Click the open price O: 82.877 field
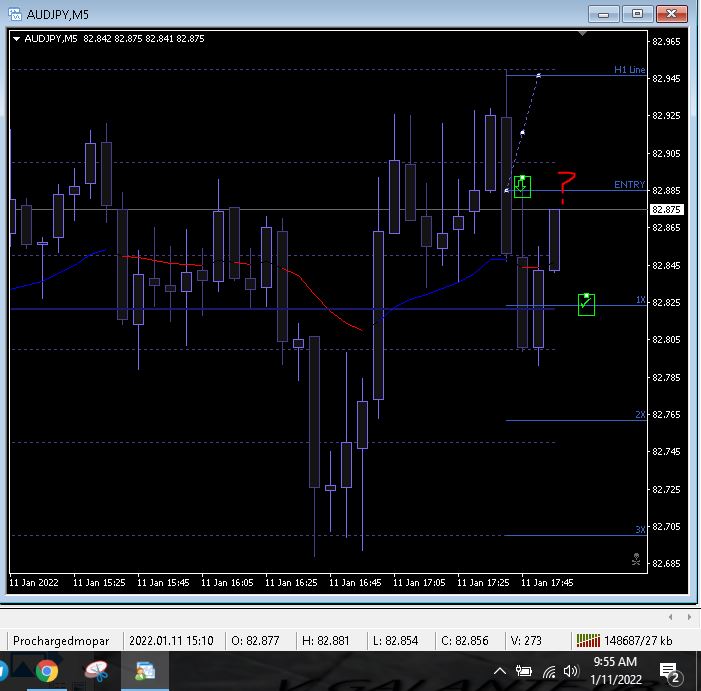 point(255,641)
